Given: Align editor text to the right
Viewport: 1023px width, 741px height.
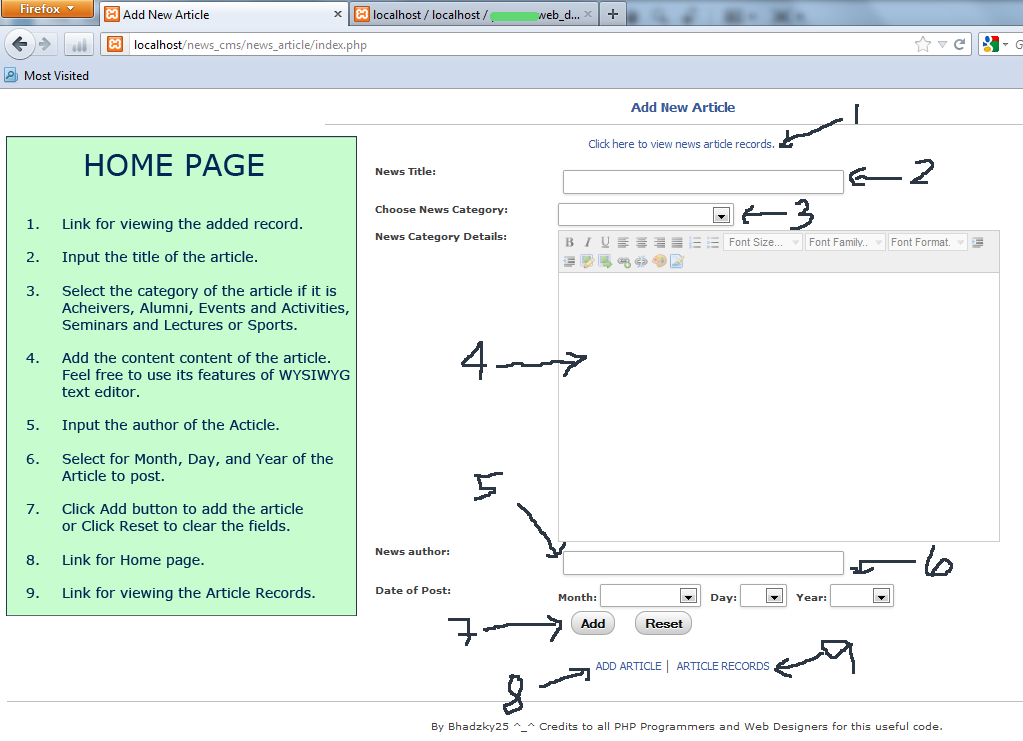Looking at the screenshot, I should tap(660, 242).
